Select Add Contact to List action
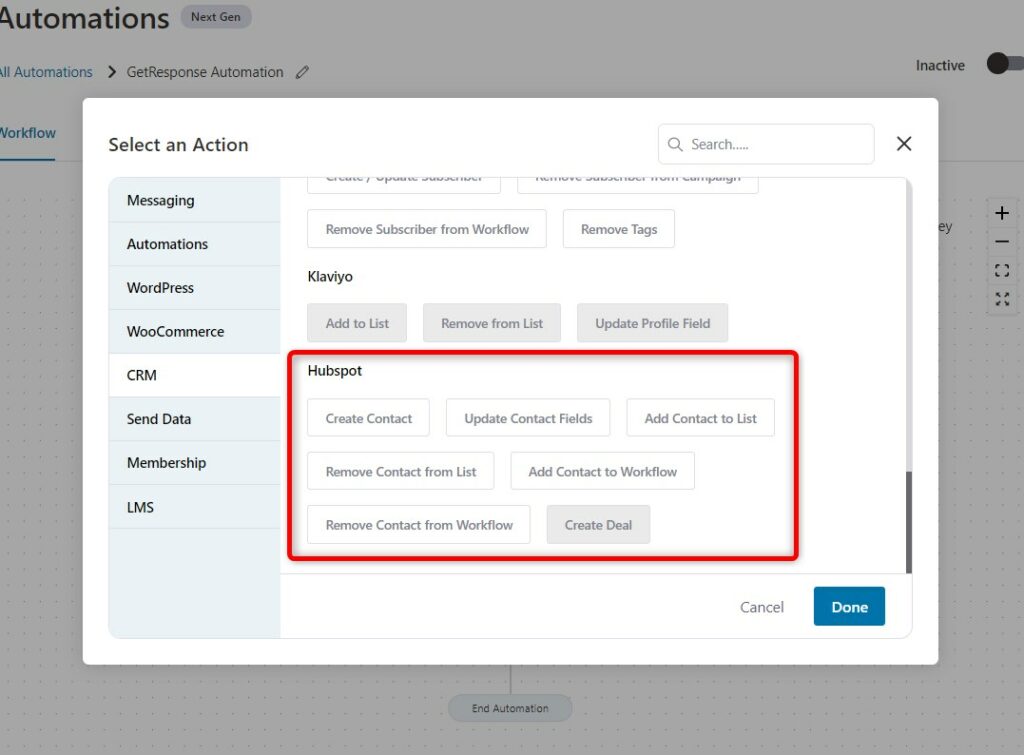Image resolution: width=1024 pixels, height=755 pixels. click(x=701, y=418)
